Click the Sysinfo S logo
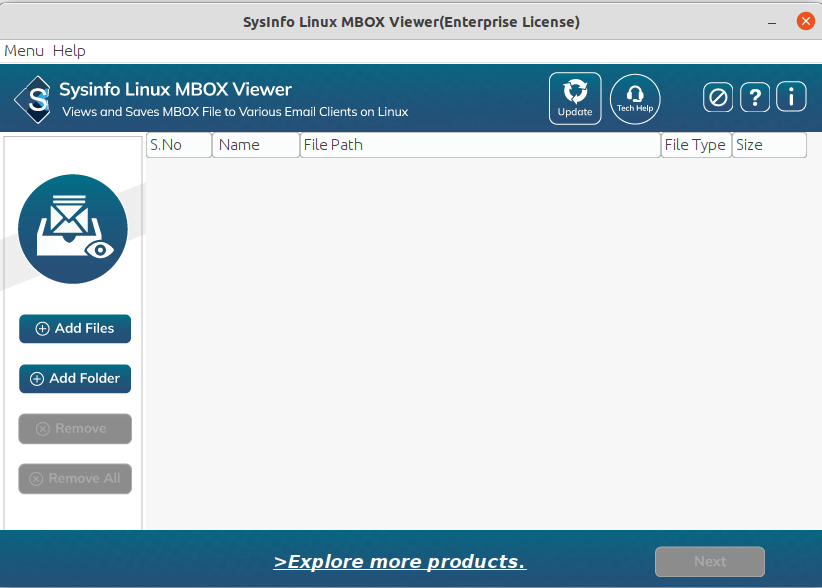822x588 pixels. [34, 100]
